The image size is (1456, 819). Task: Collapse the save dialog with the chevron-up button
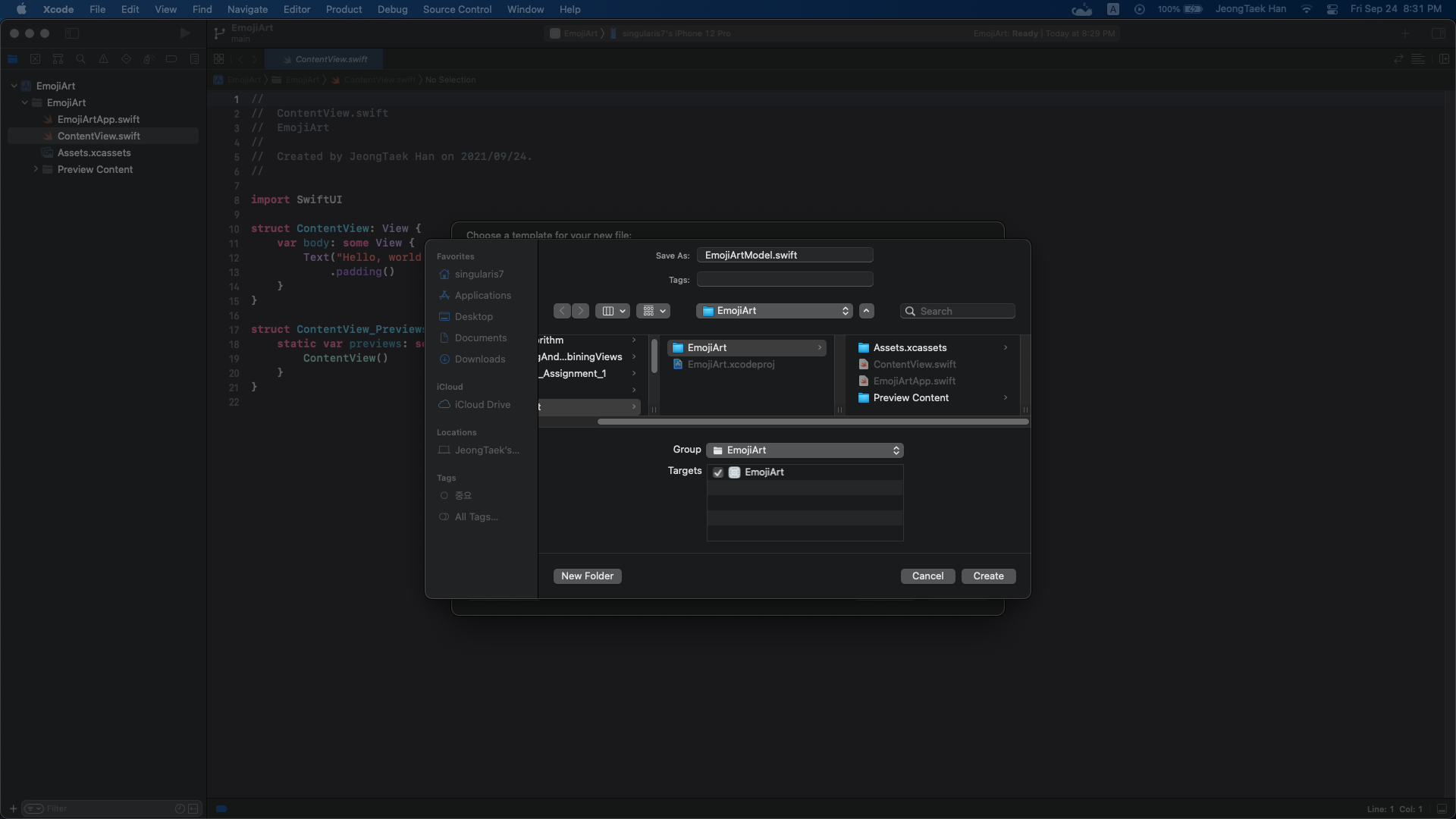pos(867,311)
